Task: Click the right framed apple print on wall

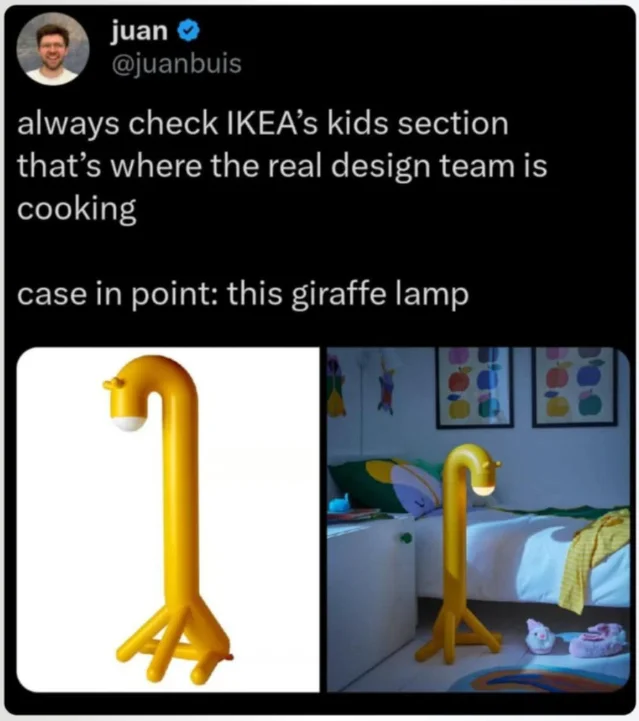Action: (575, 386)
